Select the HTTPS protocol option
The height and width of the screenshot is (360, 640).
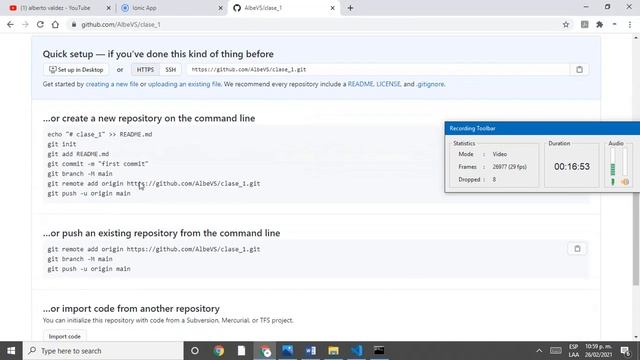[x=145, y=70]
